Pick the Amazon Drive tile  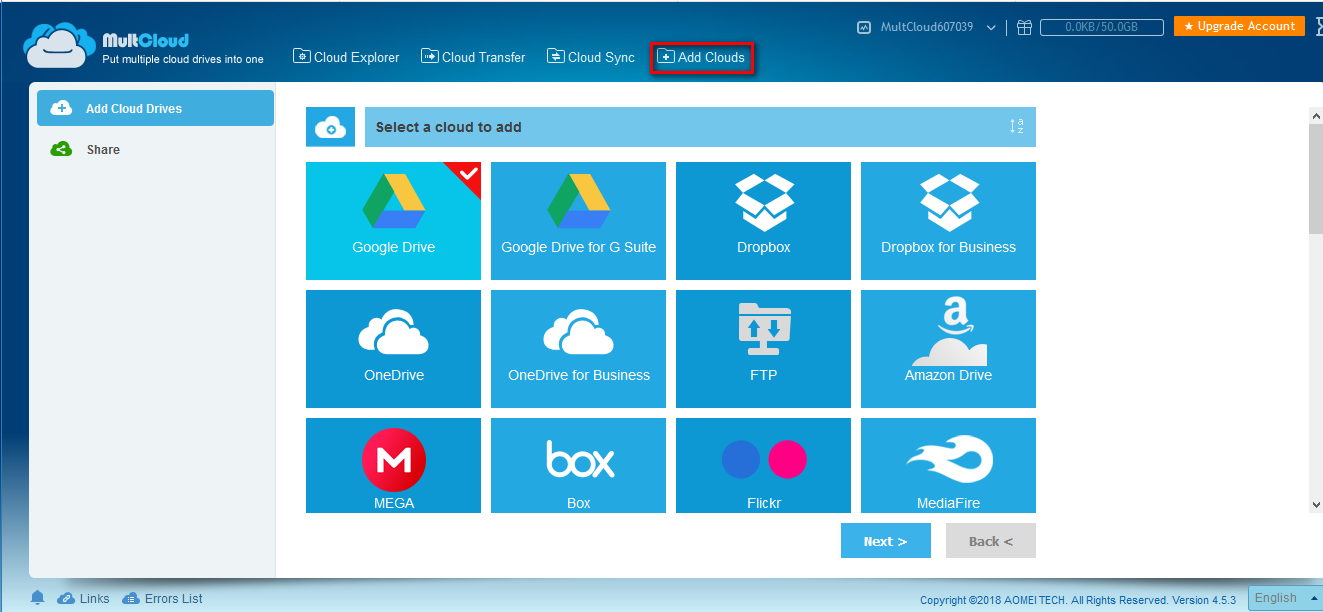948,349
